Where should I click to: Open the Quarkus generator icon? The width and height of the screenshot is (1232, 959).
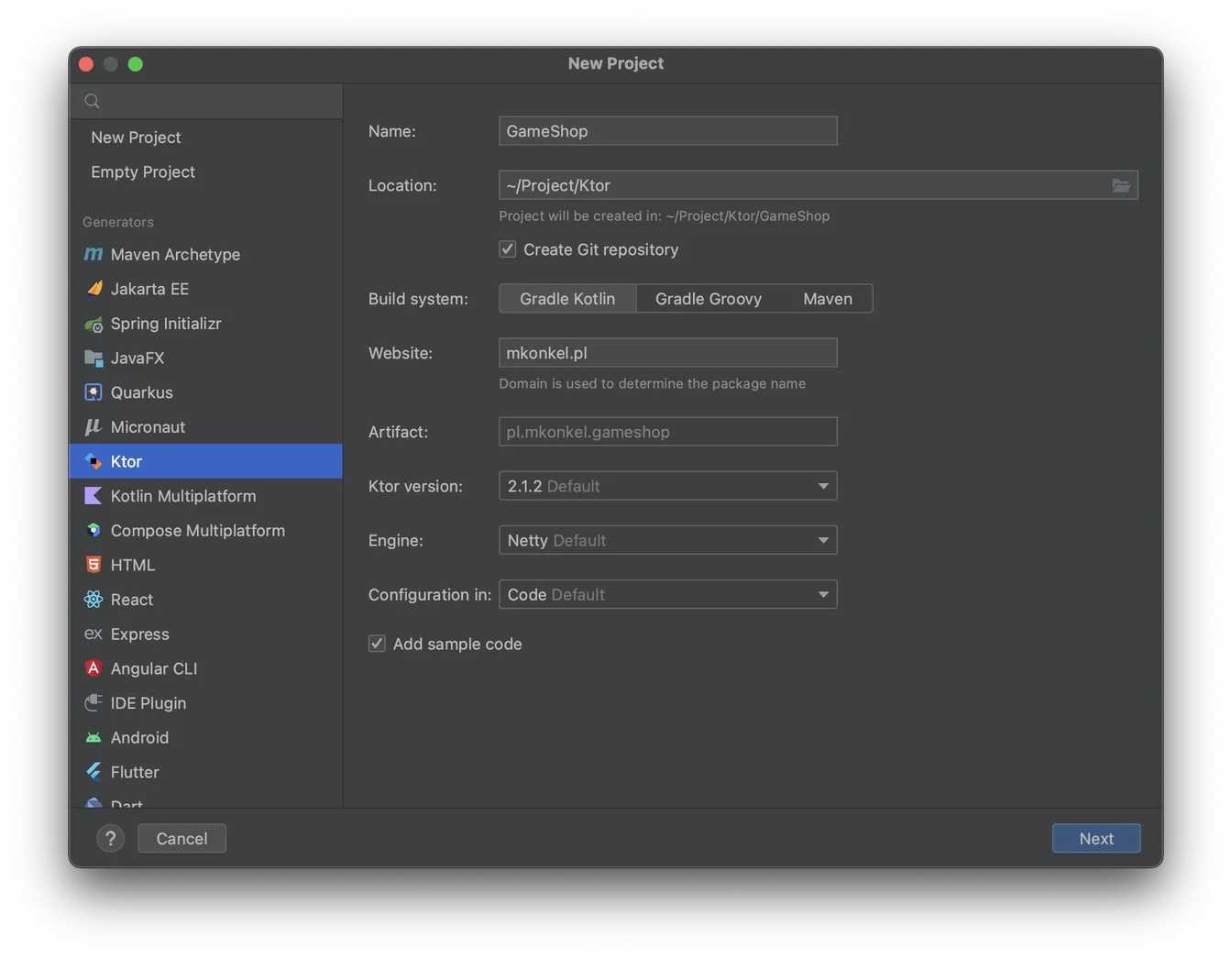pos(93,392)
